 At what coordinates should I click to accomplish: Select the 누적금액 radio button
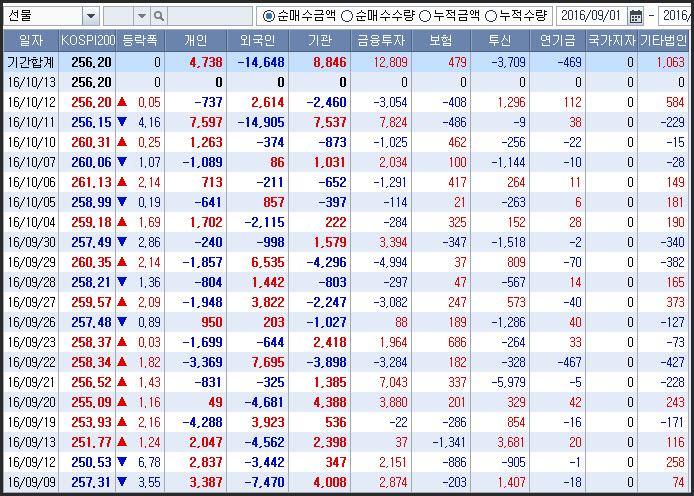click(425, 16)
